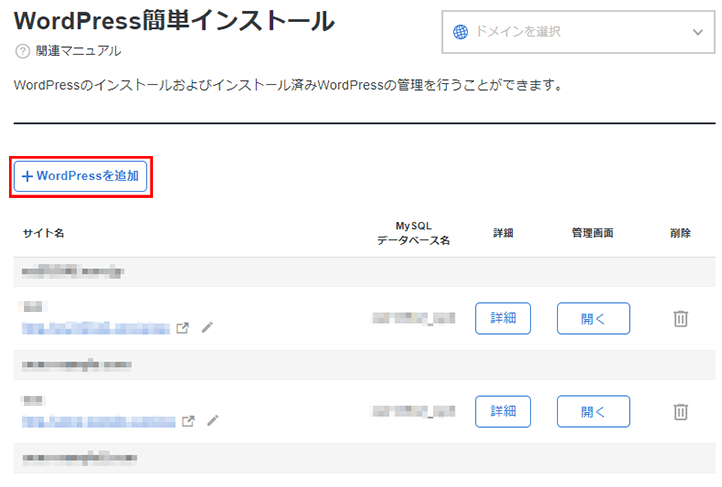Open the ドメインを選択 dropdown
The image size is (722, 487).
(578, 32)
